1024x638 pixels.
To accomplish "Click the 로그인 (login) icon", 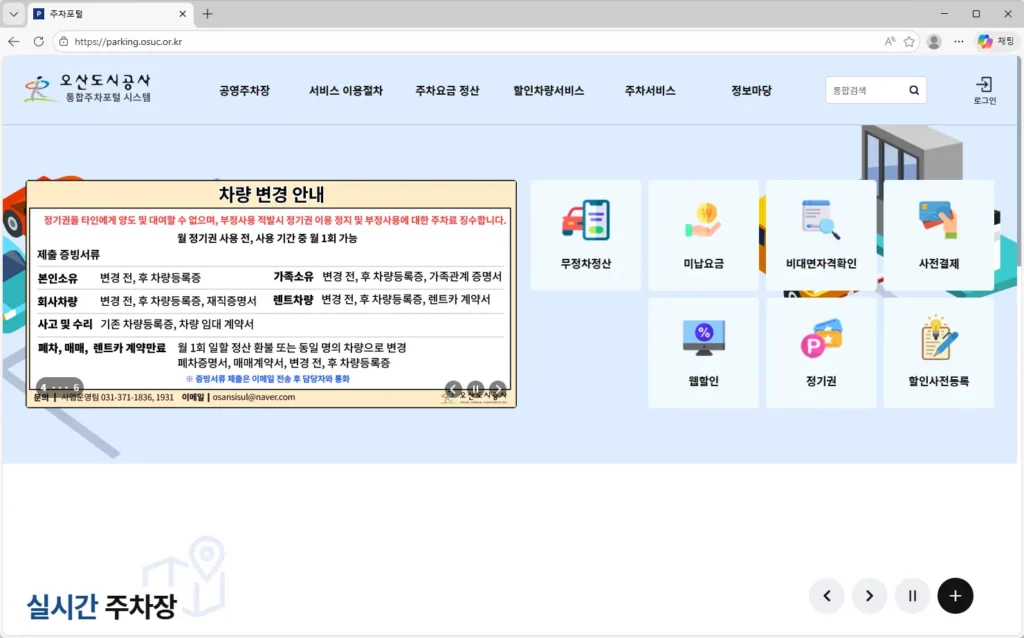I will coord(986,90).
